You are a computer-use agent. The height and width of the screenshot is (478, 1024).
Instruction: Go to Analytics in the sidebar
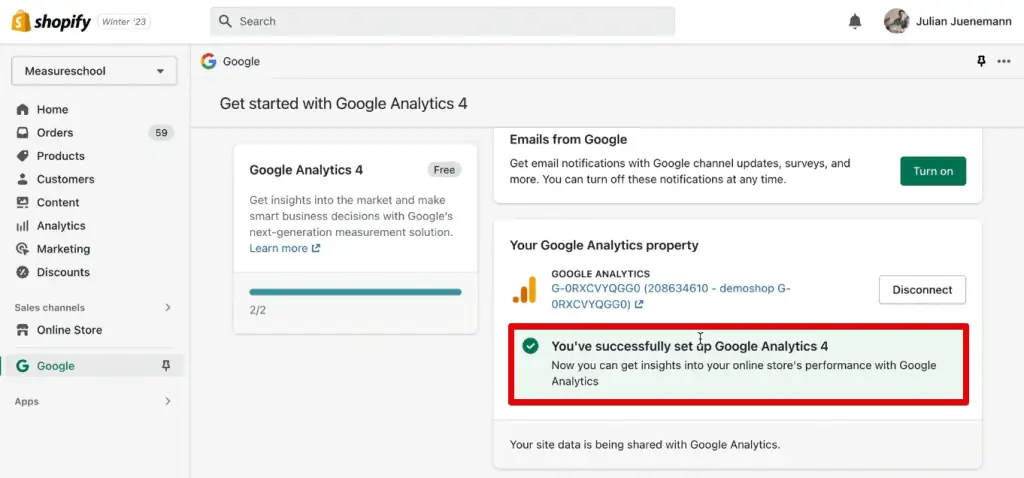pyautogui.click(x=61, y=226)
